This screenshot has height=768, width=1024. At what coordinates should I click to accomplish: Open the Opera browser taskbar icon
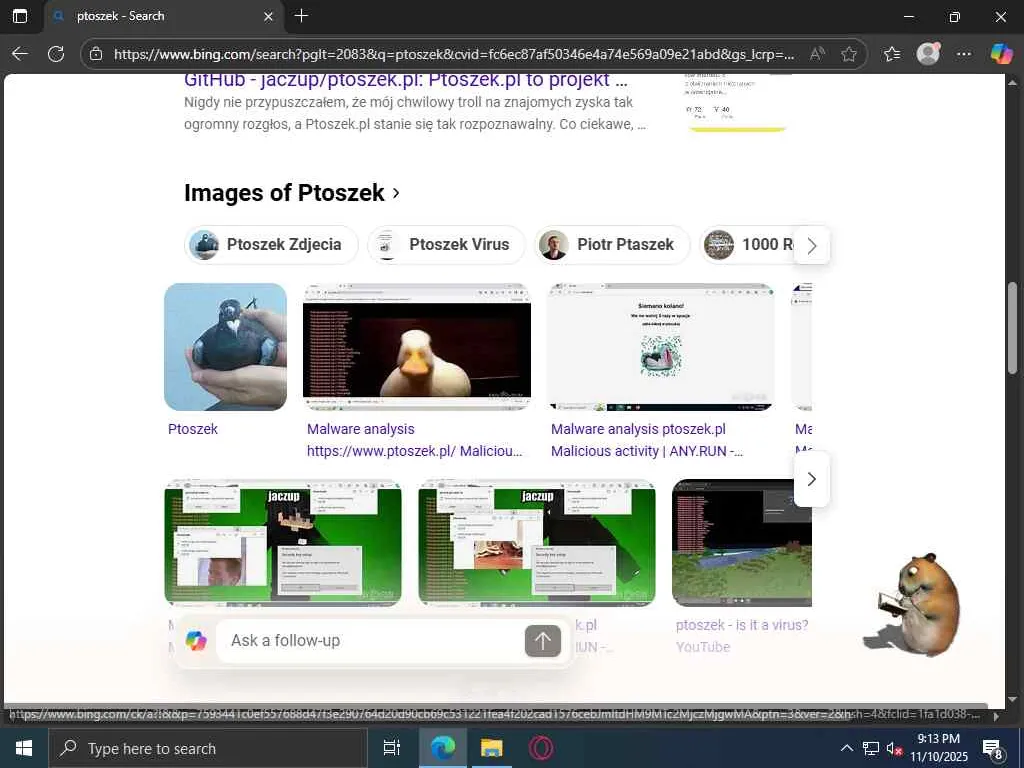click(x=541, y=748)
